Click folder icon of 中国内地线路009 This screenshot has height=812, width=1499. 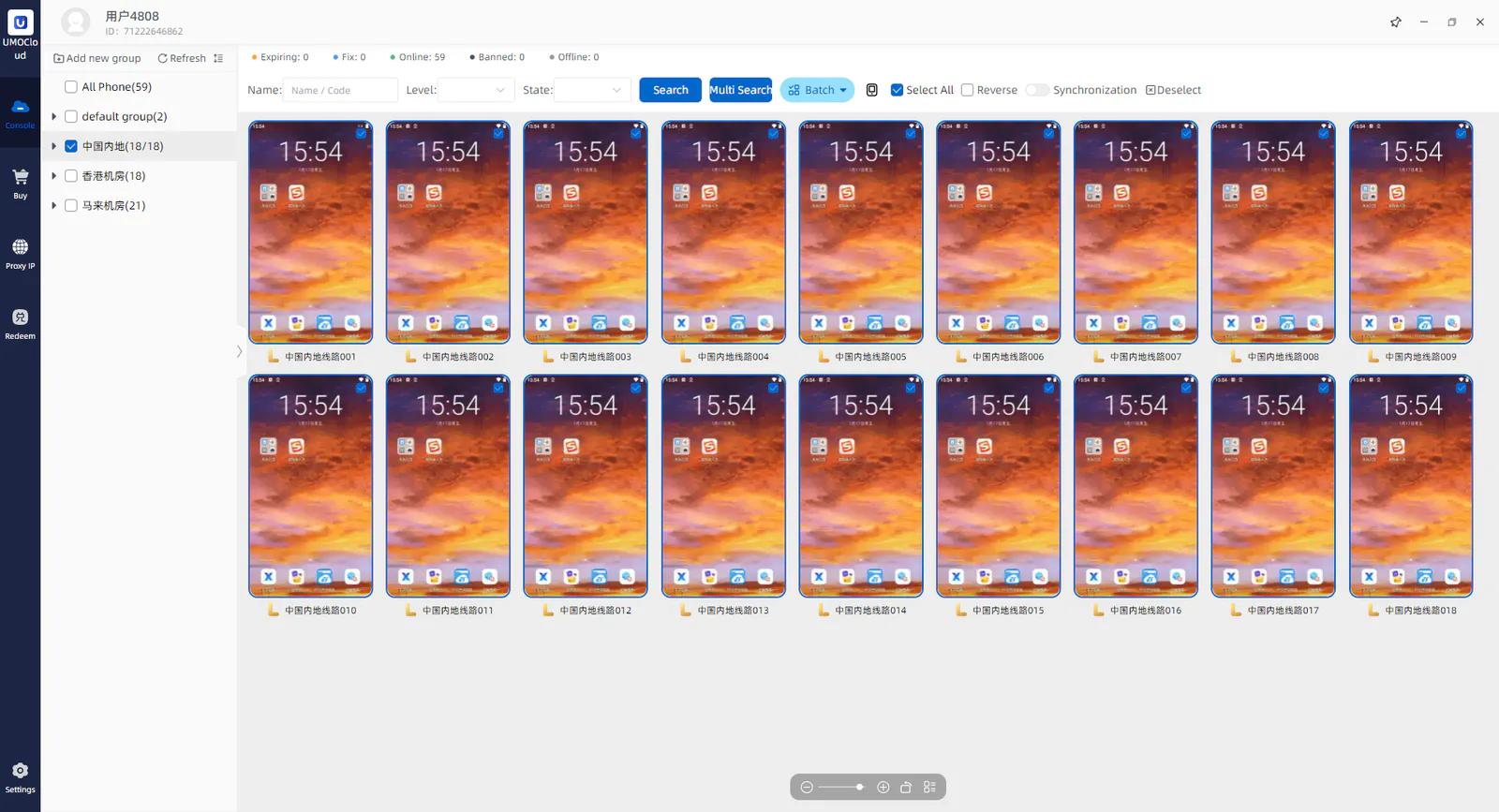[1373, 356]
